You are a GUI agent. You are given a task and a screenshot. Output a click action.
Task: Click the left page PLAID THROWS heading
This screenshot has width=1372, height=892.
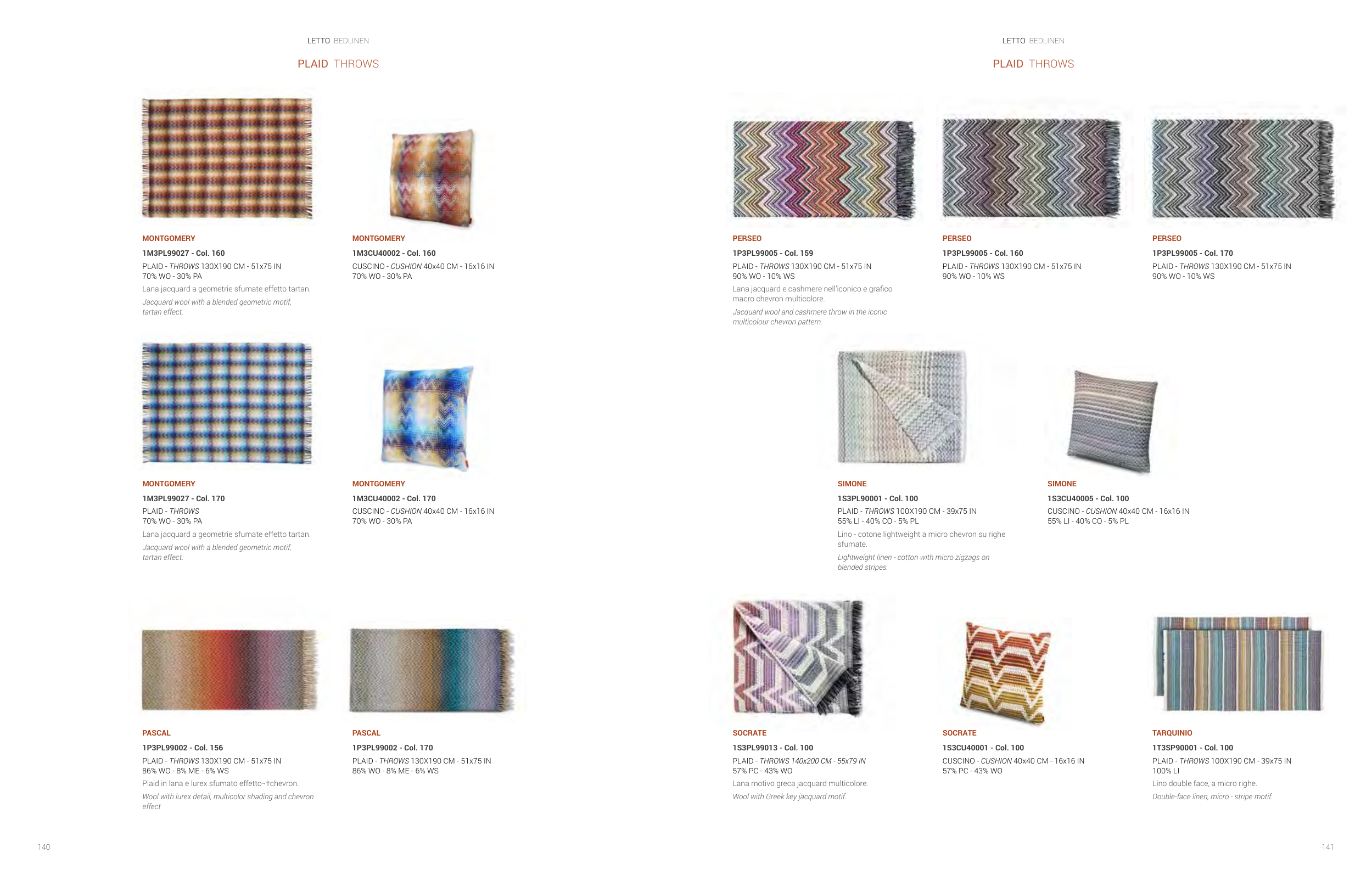[x=338, y=64]
